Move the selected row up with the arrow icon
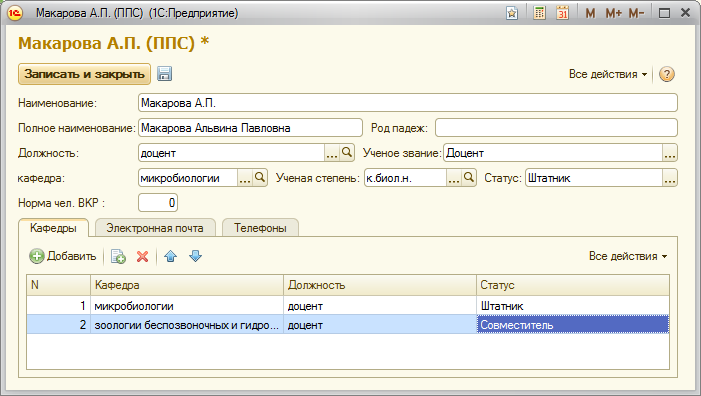Image resolution: width=701 pixels, height=396 pixels. pyautogui.click(x=170, y=256)
